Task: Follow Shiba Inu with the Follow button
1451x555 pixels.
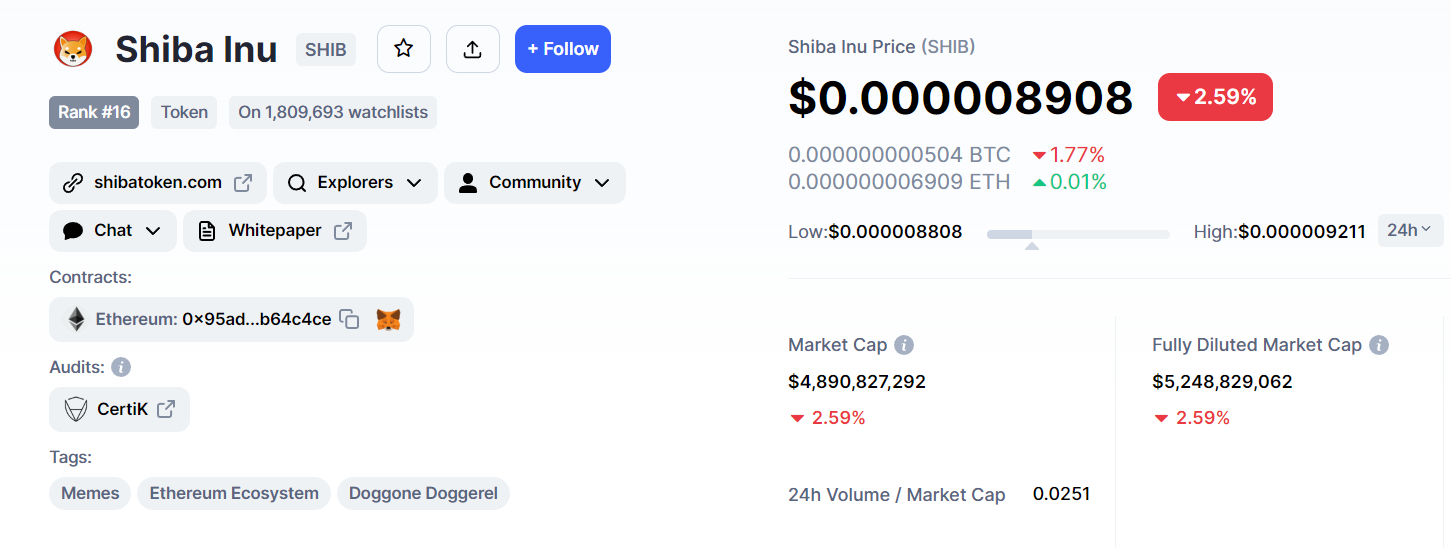Action: (x=563, y=49)
